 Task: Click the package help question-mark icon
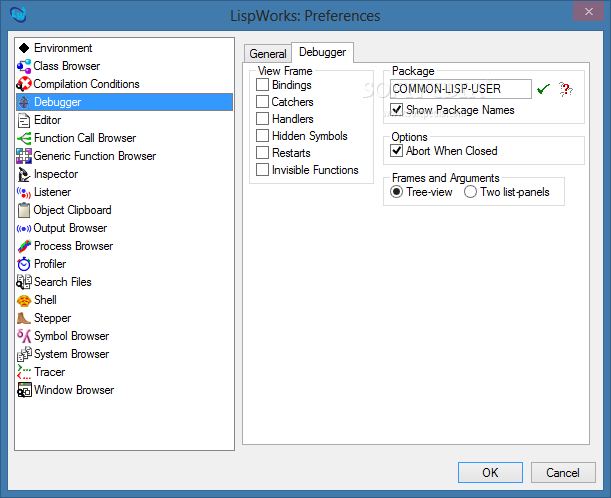coord(566,89)
